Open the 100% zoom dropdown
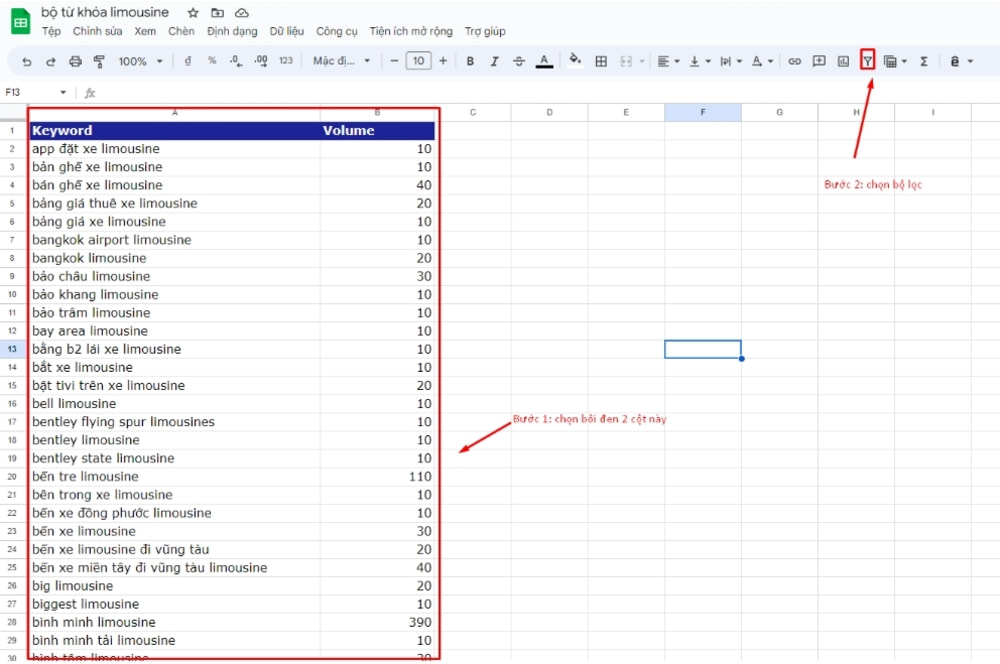This screenshot has height=664, width=1000. click(x=140, y=61)
